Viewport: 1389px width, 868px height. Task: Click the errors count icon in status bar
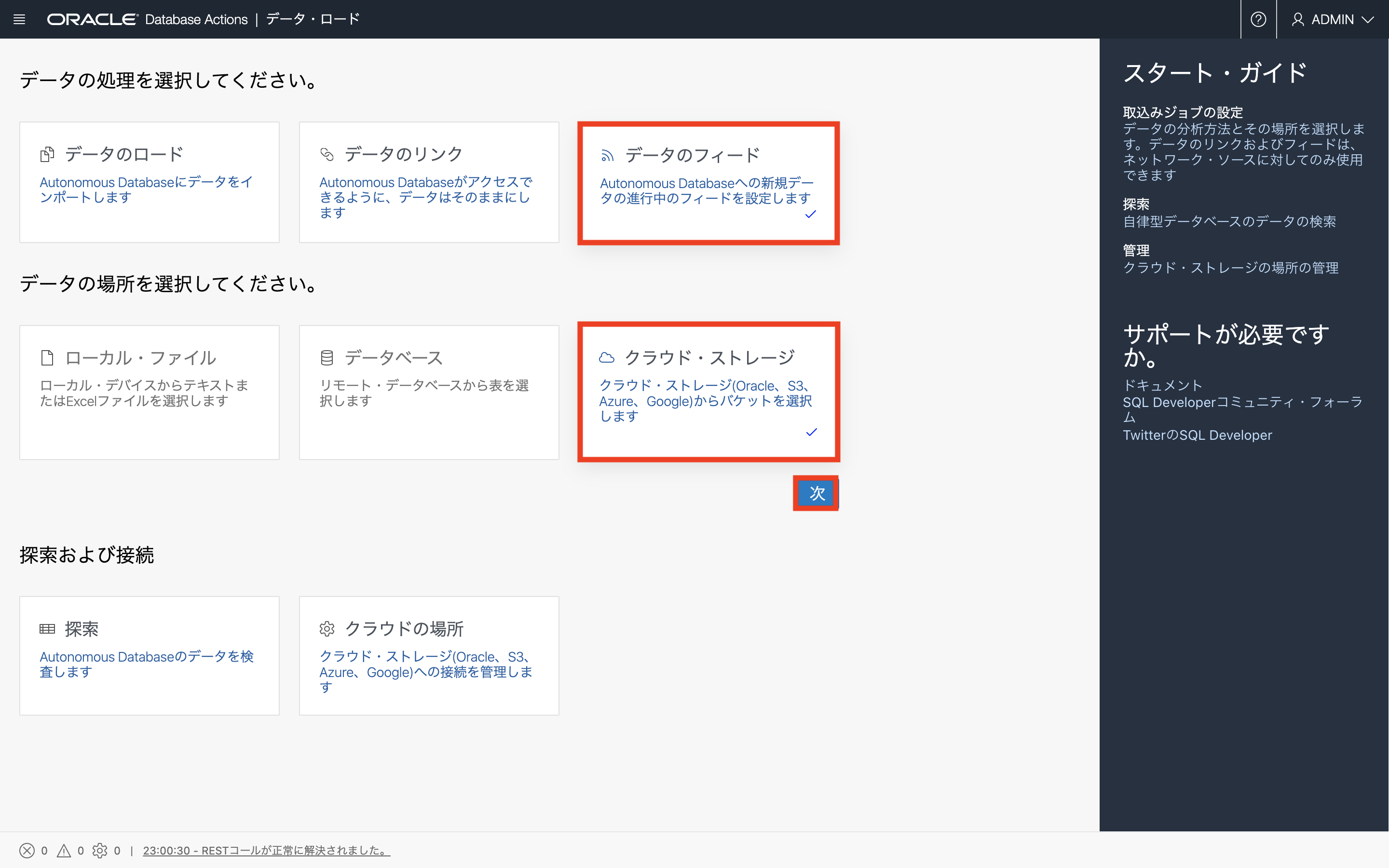[x=27, y=850]
